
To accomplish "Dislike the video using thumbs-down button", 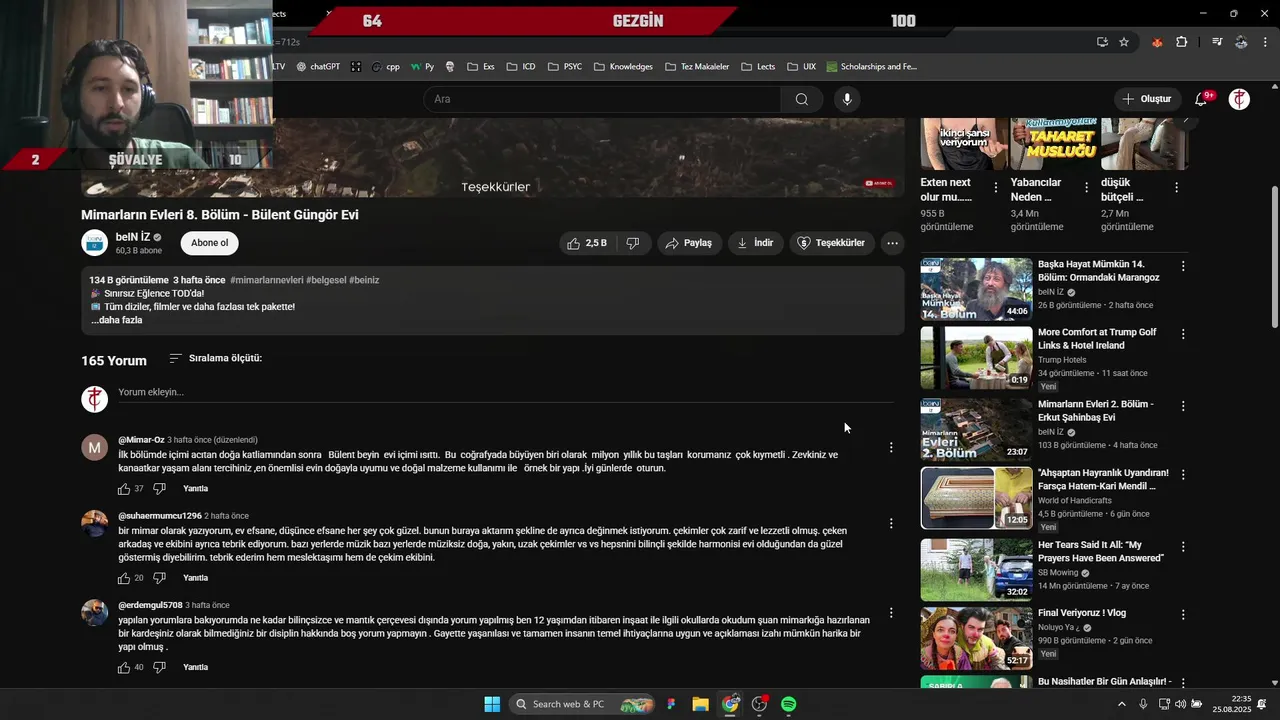I will tap(633, 243).
